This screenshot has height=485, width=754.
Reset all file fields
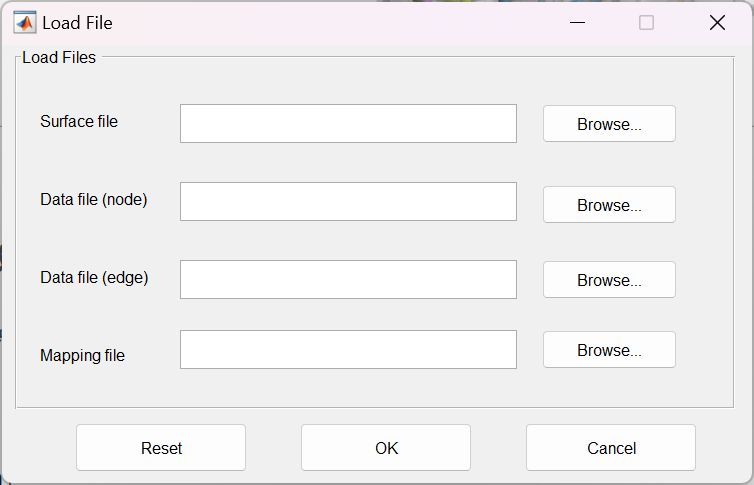(161, 448)
